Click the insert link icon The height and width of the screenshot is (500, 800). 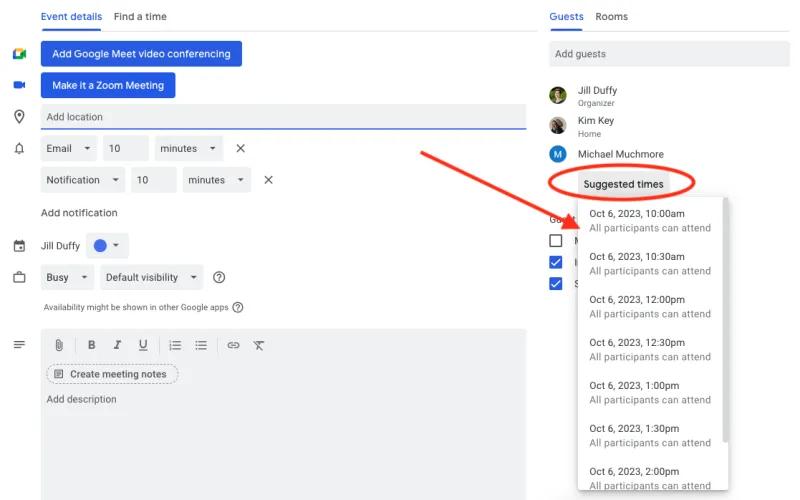[x=233, y=345]
